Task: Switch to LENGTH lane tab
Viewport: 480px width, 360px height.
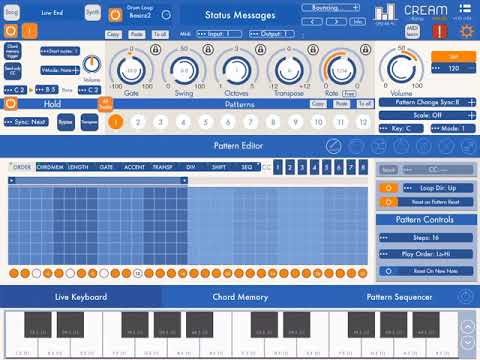Action: tap(78, 167)
